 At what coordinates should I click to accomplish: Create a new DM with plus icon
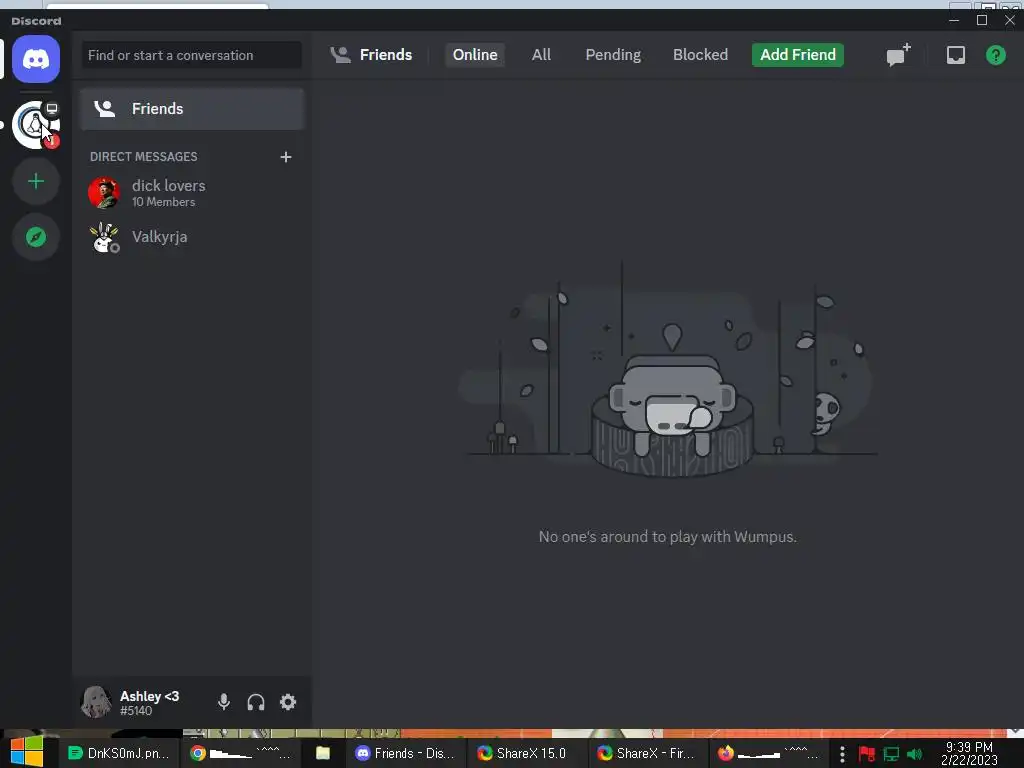285,157
